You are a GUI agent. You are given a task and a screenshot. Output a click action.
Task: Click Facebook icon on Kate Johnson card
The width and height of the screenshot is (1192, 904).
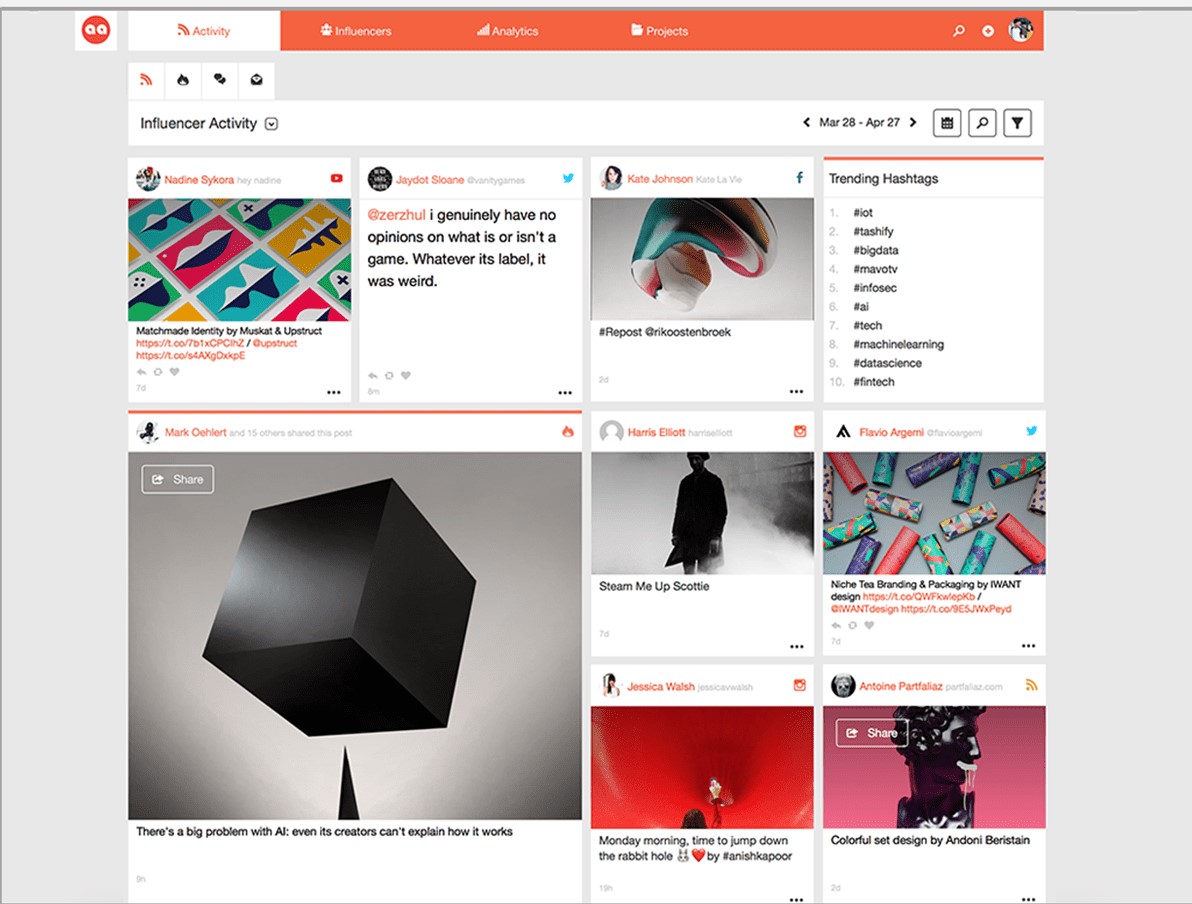tap(800, 178)
